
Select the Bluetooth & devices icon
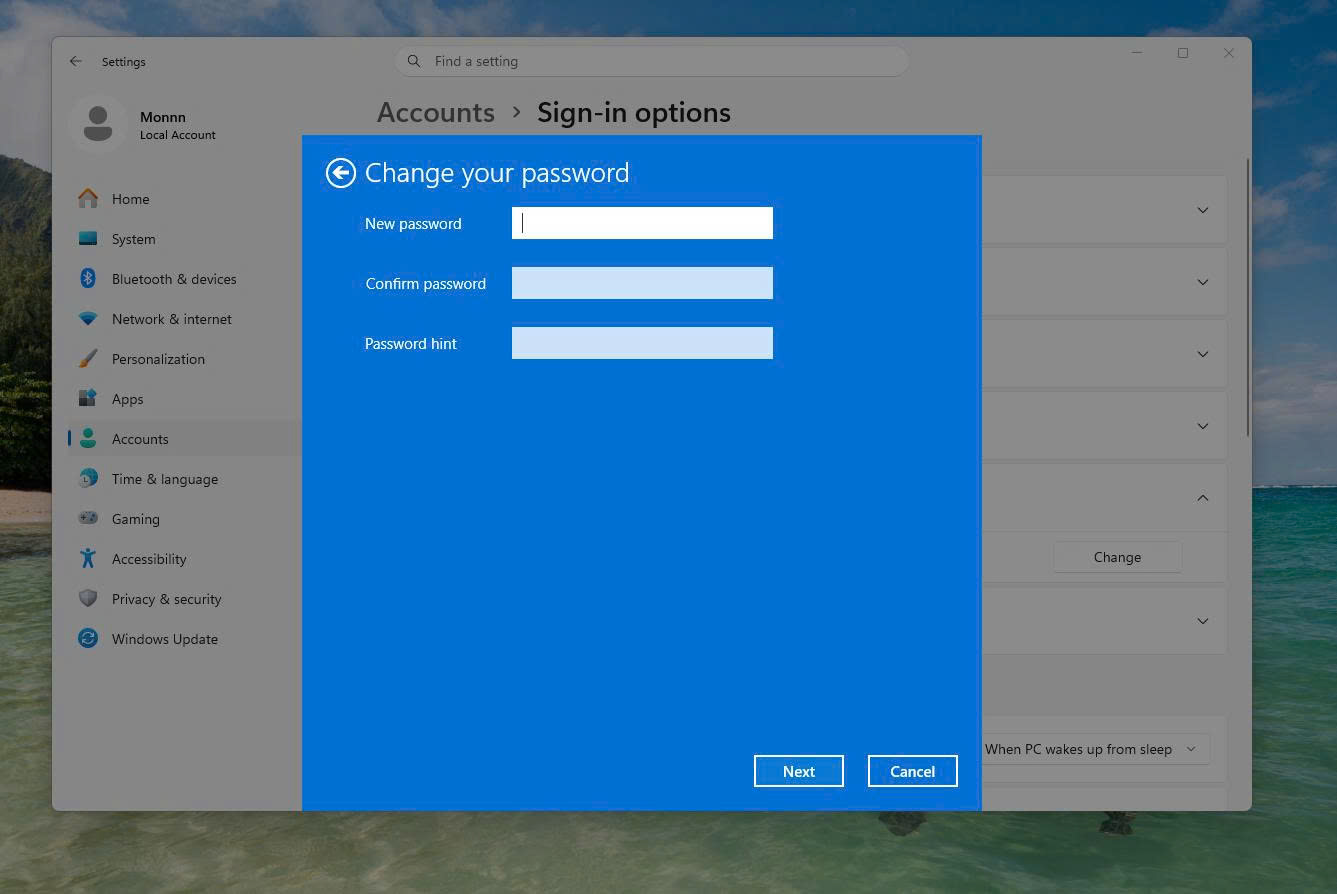(x=88, y=279)
